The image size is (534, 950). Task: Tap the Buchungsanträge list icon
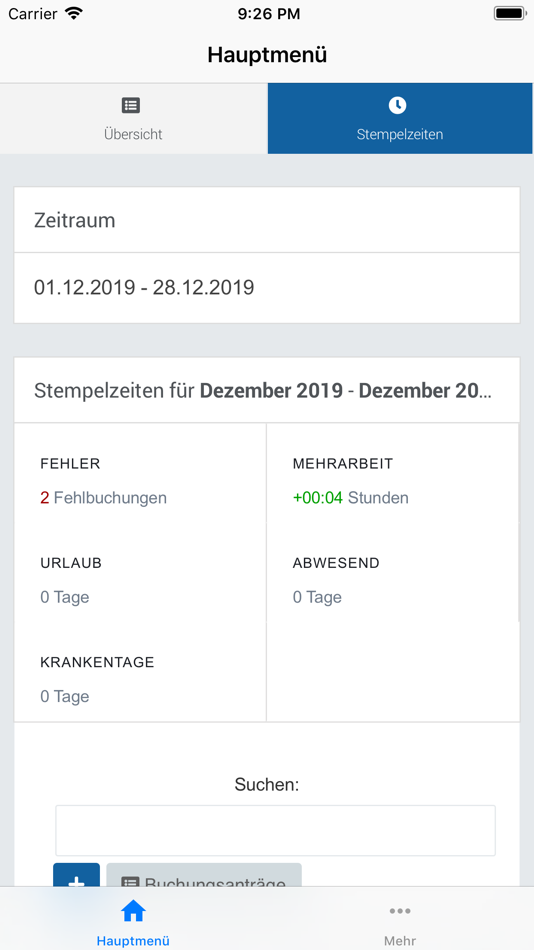click(x=130, y=883)
